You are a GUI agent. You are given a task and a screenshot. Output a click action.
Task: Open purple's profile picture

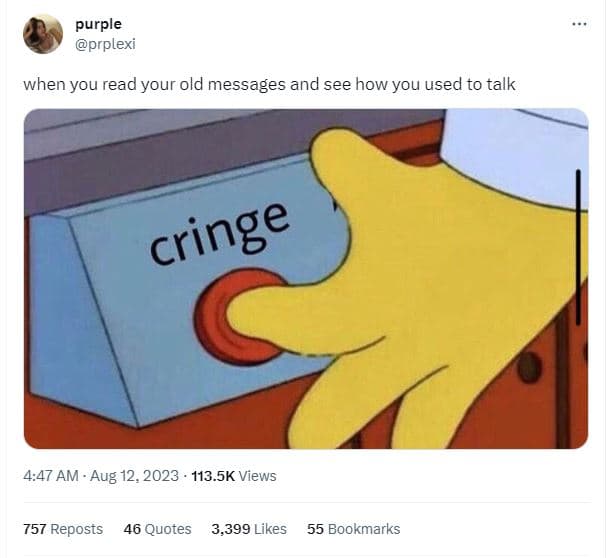click(x=43, y=34)
